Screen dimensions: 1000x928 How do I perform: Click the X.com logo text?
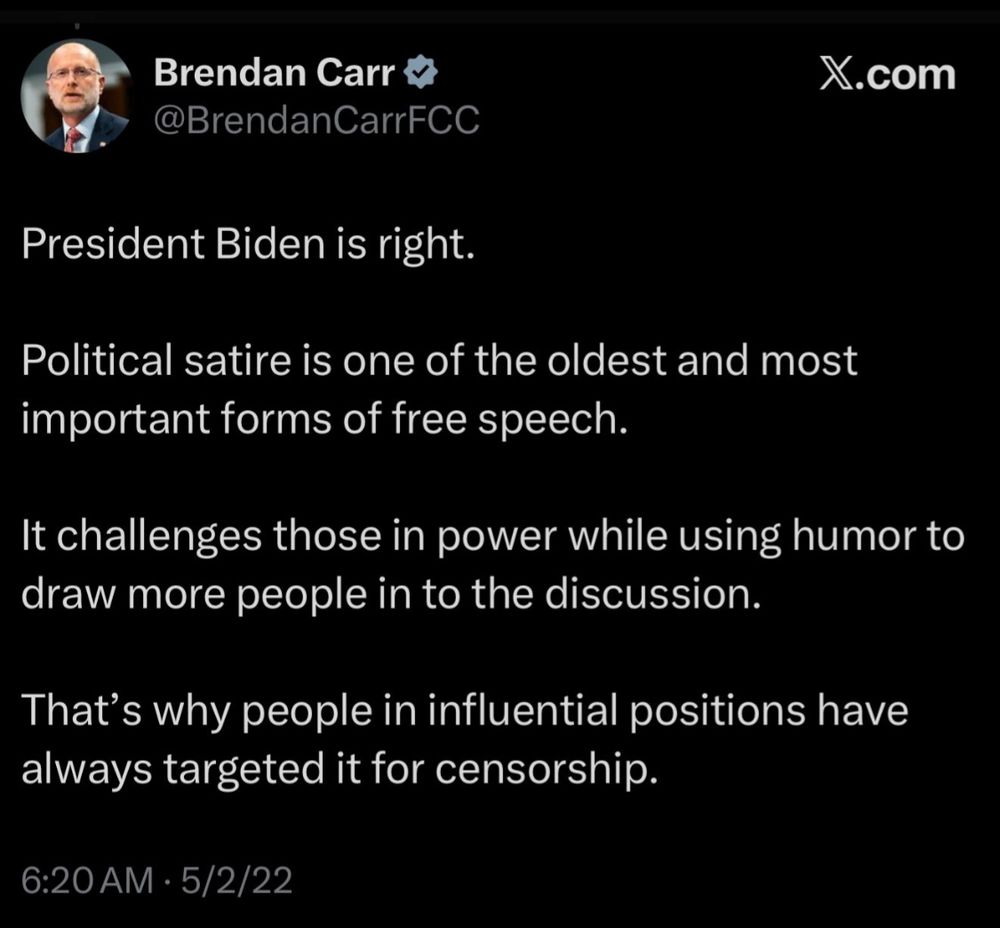click(x=888, y=75)
